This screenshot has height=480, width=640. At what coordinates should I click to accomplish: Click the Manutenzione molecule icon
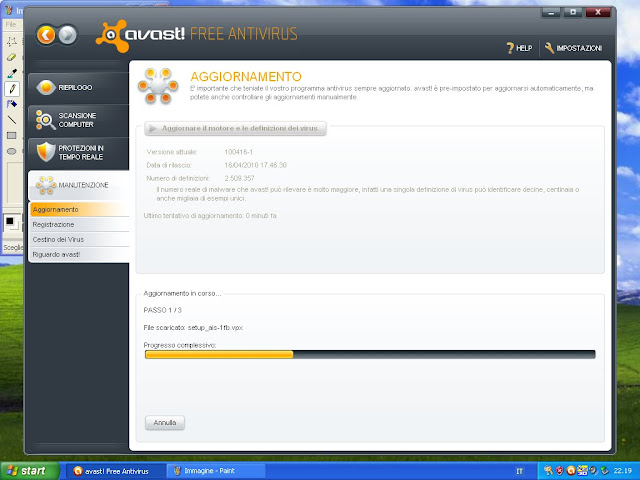(46, 185)
